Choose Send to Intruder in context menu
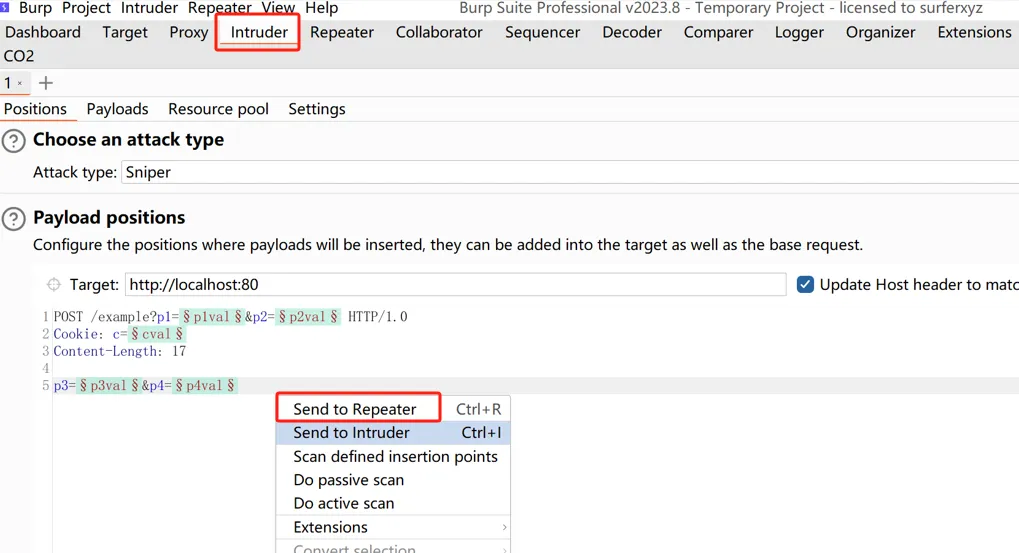The image size is (1019, 553). pos(393,433)
